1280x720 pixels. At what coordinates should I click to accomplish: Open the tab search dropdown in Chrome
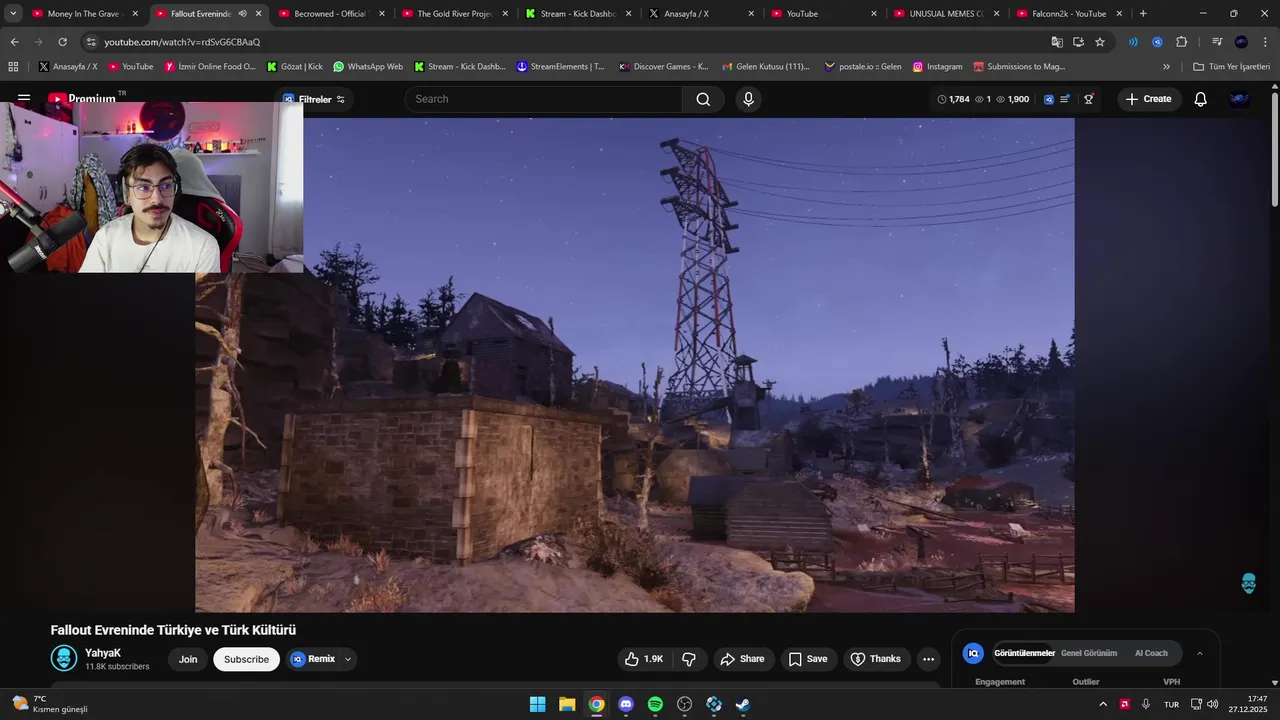13,14
